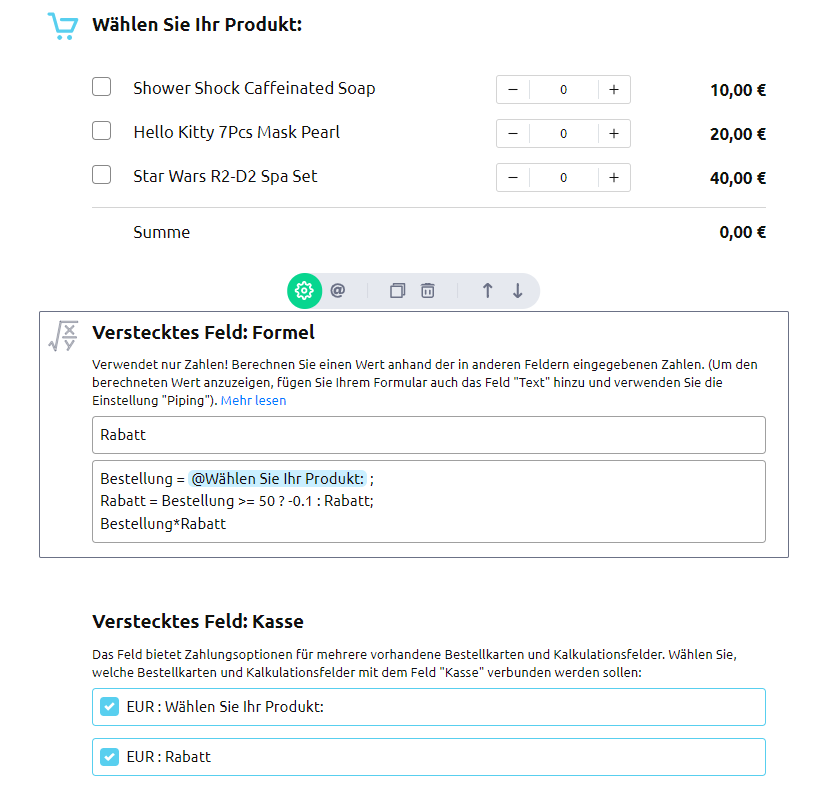Open the "Mehr lesen" link

click(253, 401)
